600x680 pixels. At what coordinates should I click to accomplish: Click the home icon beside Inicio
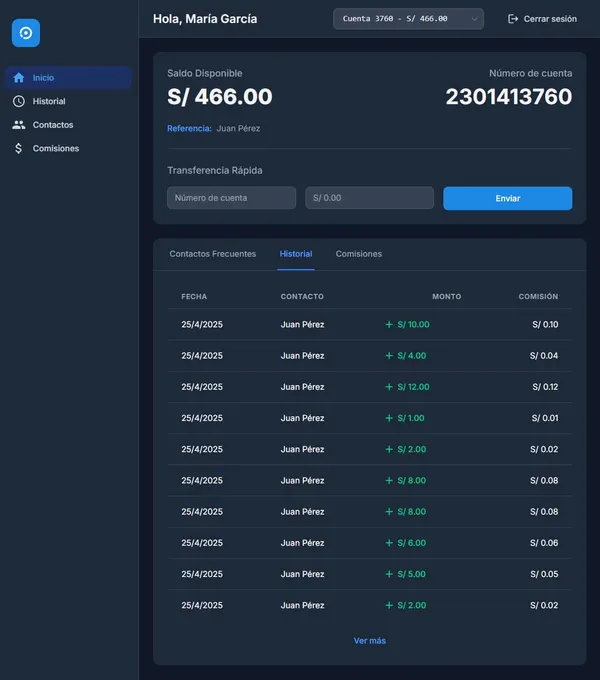click(19, 78)
